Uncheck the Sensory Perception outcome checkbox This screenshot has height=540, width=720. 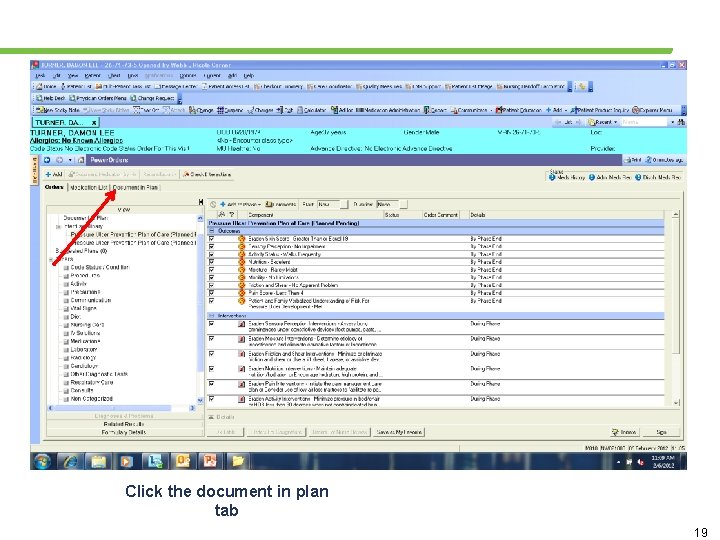click(x=212, y=247)
